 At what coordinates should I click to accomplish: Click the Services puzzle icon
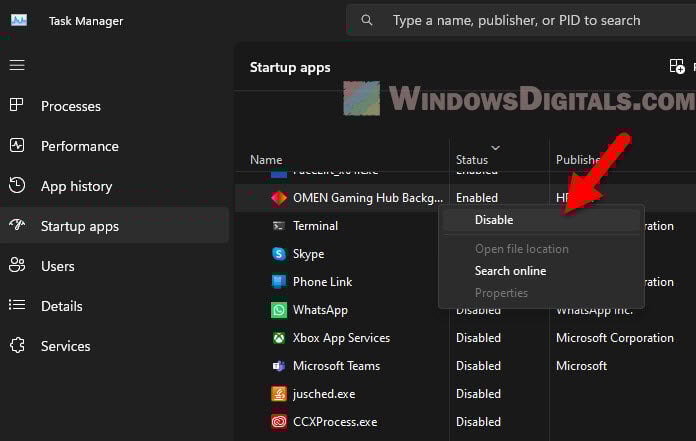pyautogui.click(x=17, y=345)
